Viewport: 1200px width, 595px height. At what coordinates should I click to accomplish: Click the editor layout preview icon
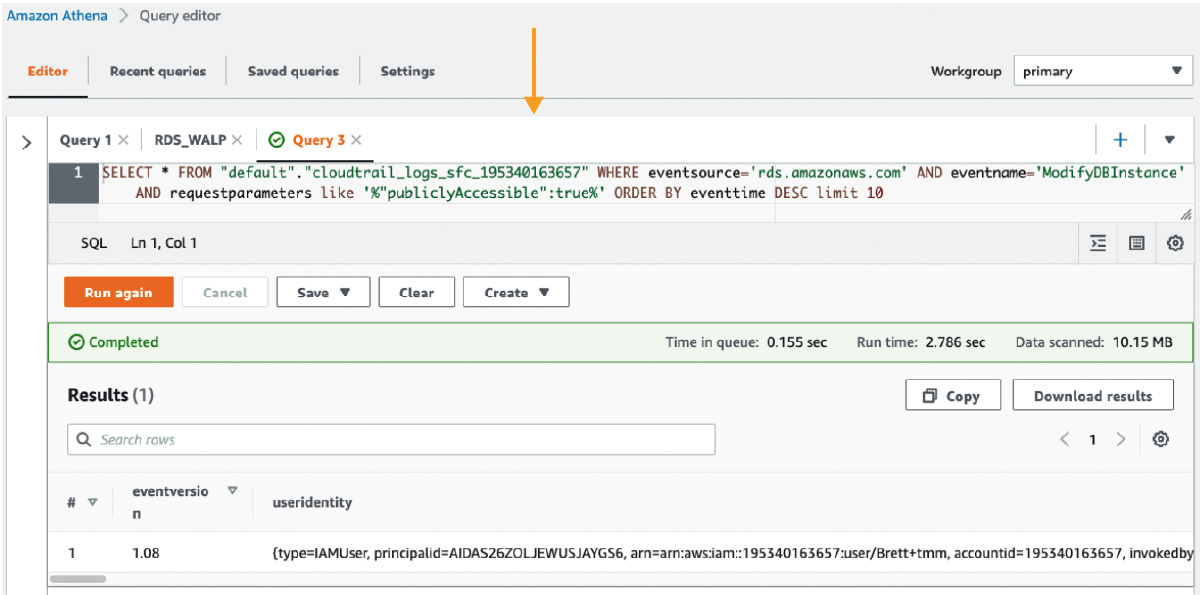(1137, 243)
